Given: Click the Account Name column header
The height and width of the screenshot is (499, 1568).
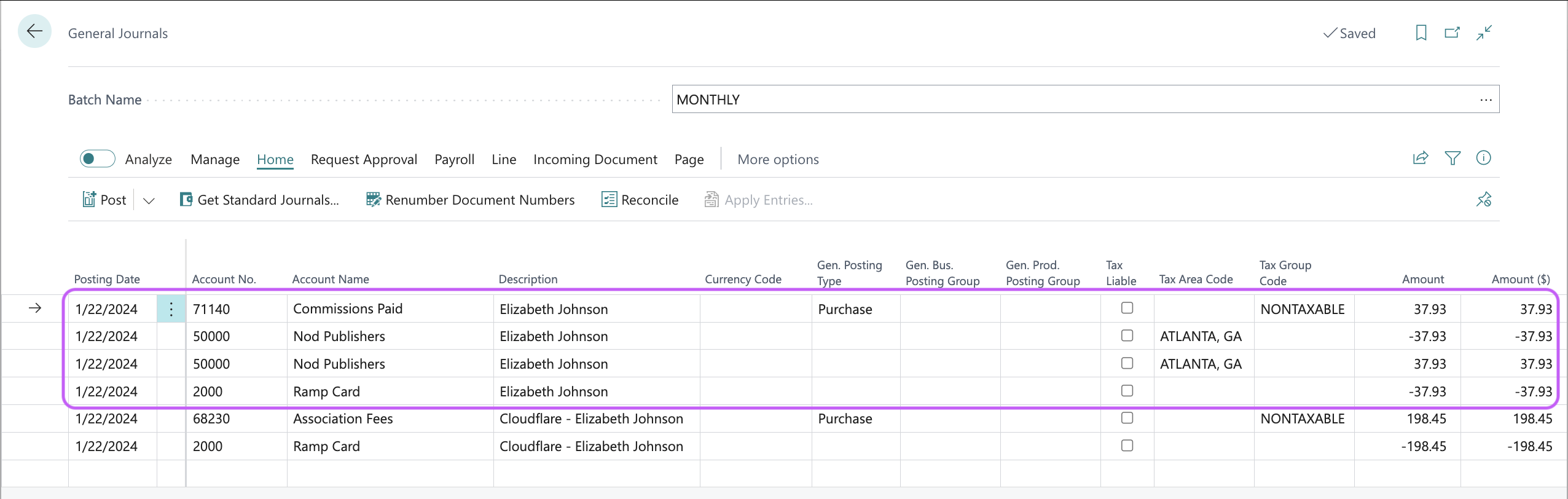Looking at the screenshot, I should click(x=331, y=279).
